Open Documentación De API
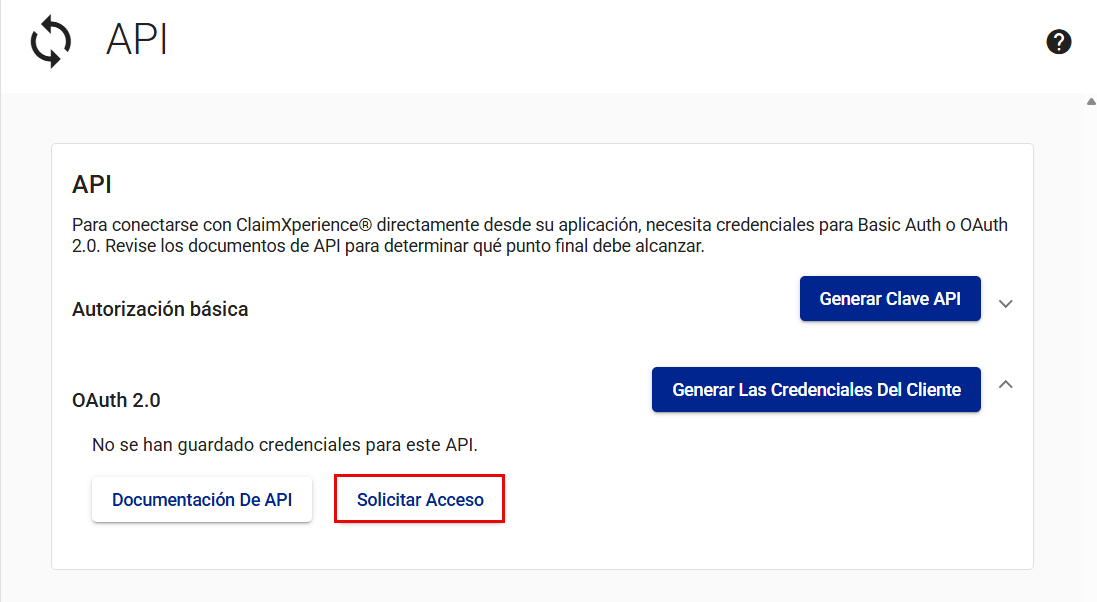 coord(202,500)
